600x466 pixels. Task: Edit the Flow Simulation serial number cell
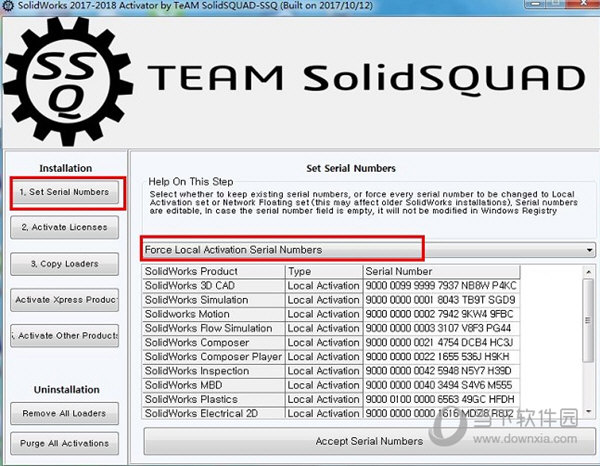click(x=441, y=328)
